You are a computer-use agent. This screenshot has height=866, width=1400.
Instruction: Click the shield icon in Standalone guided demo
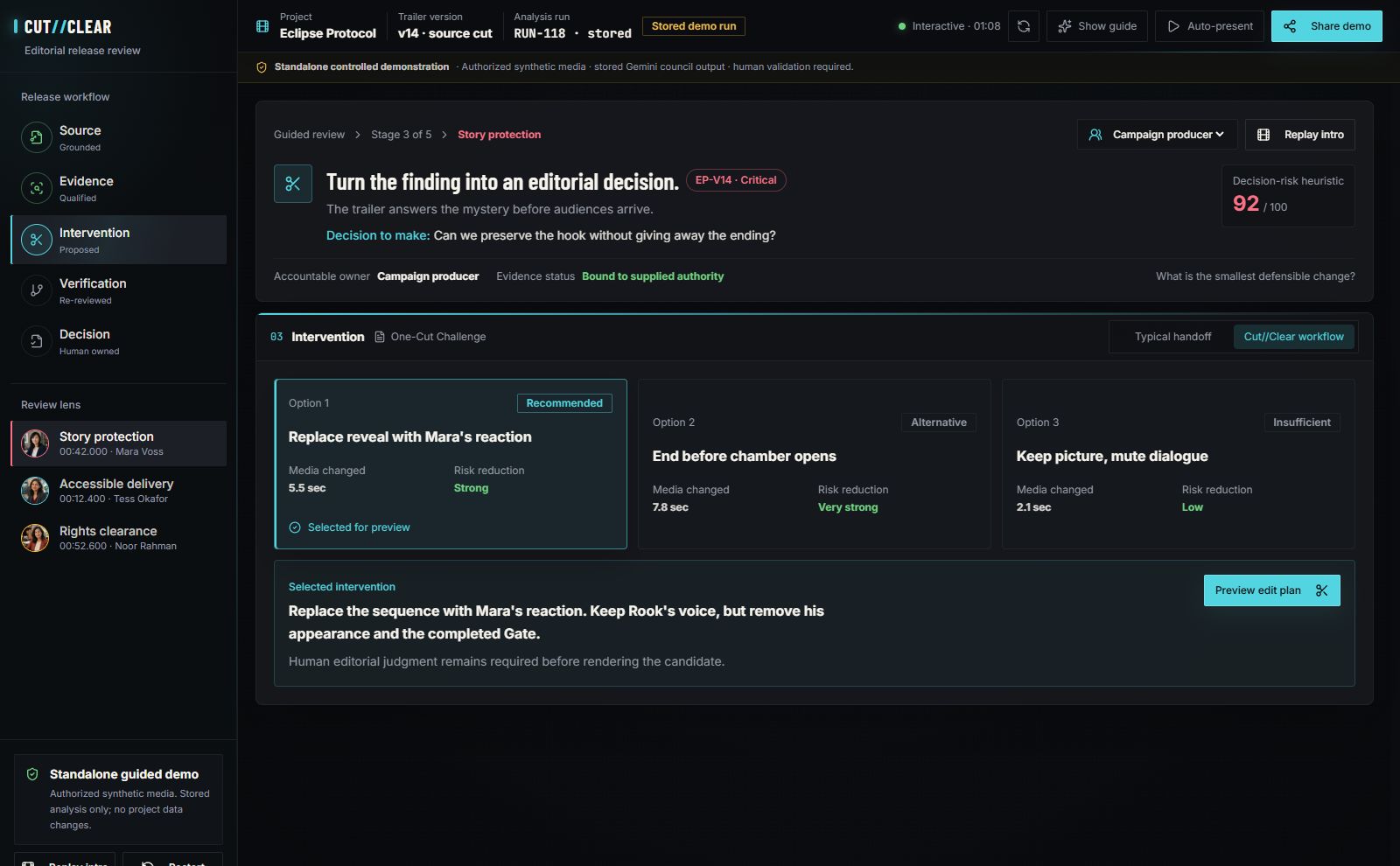click(x=32, y=774)
